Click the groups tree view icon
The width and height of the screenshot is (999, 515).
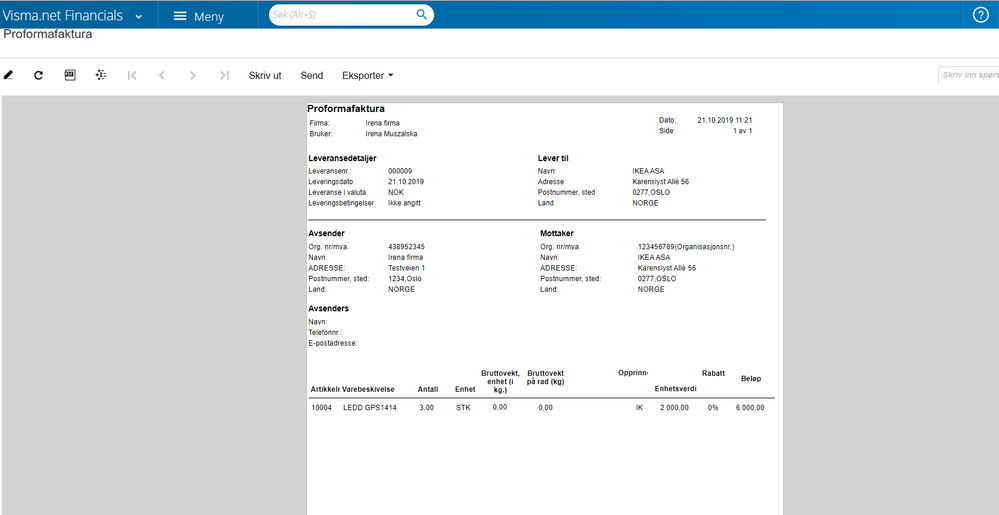[101, 75]
